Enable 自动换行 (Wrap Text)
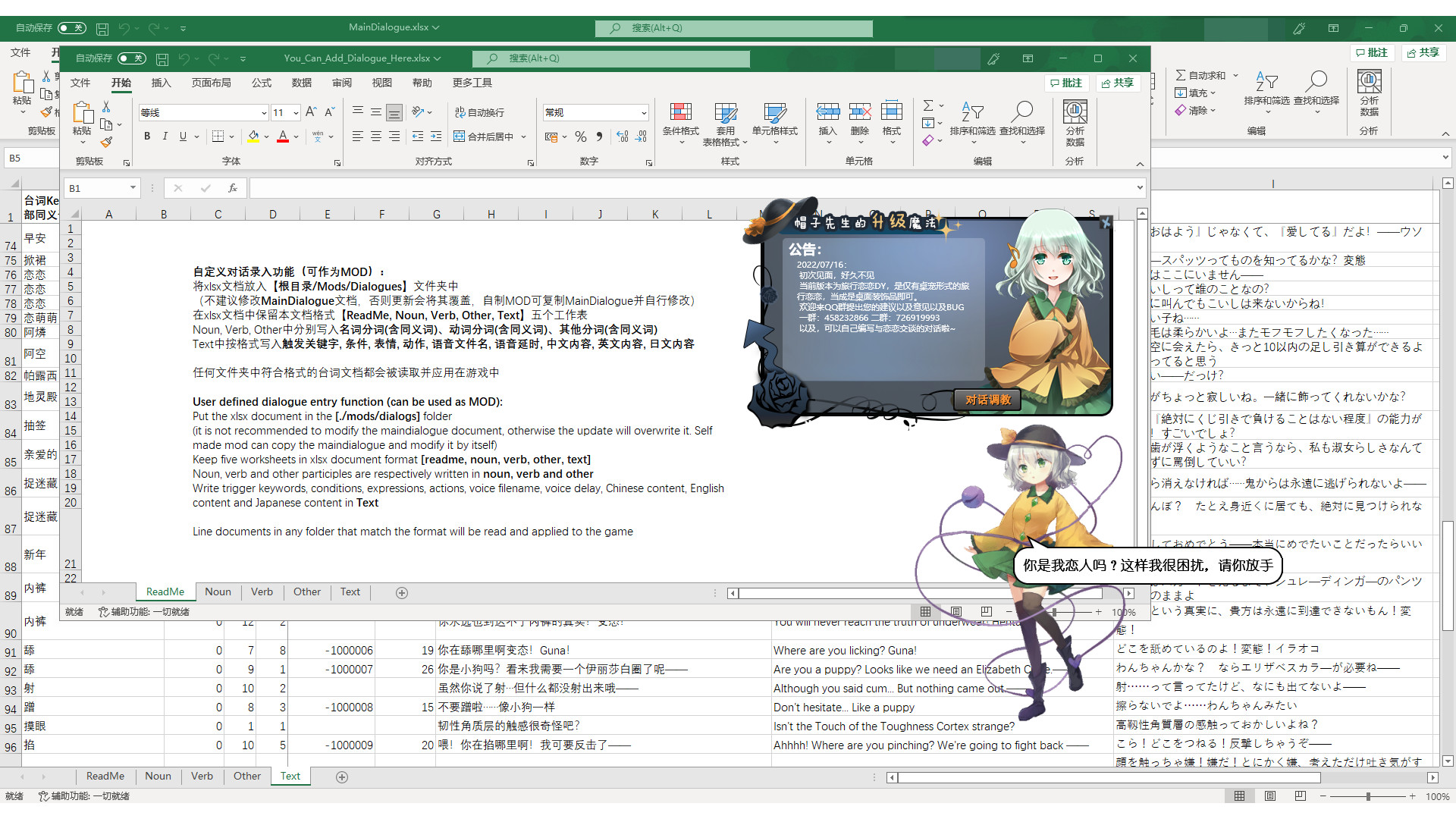The height and width of the screenshot is (819, 1456). click(x=479, y=112)
